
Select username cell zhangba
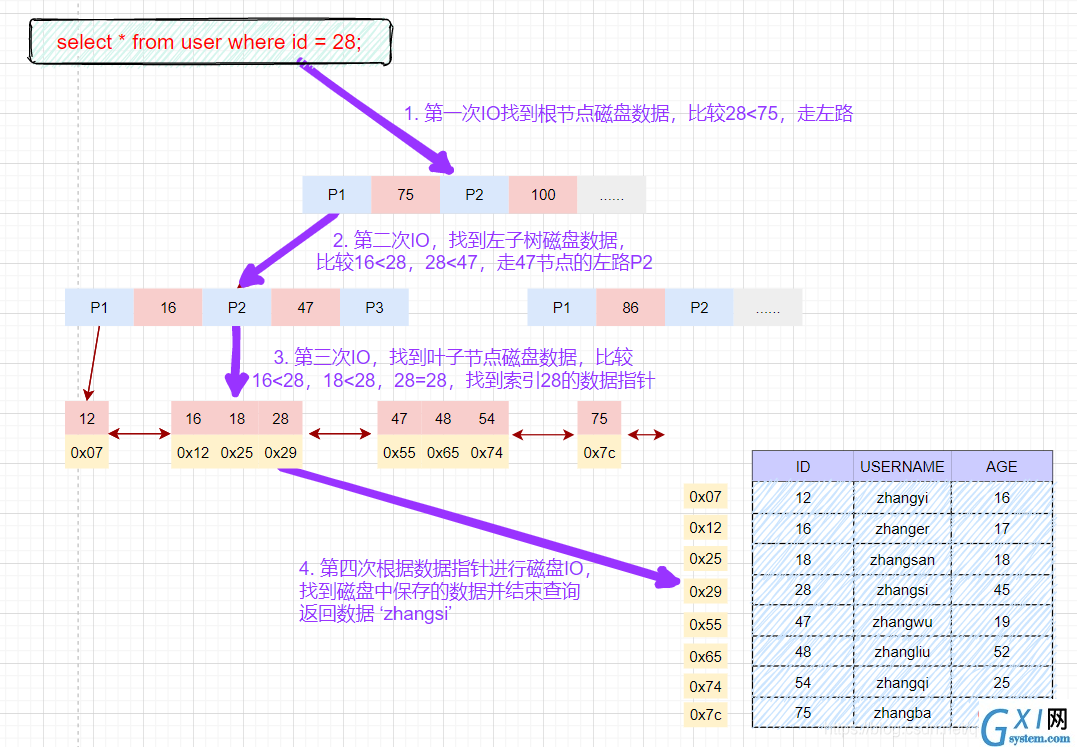tap(903, 713)
